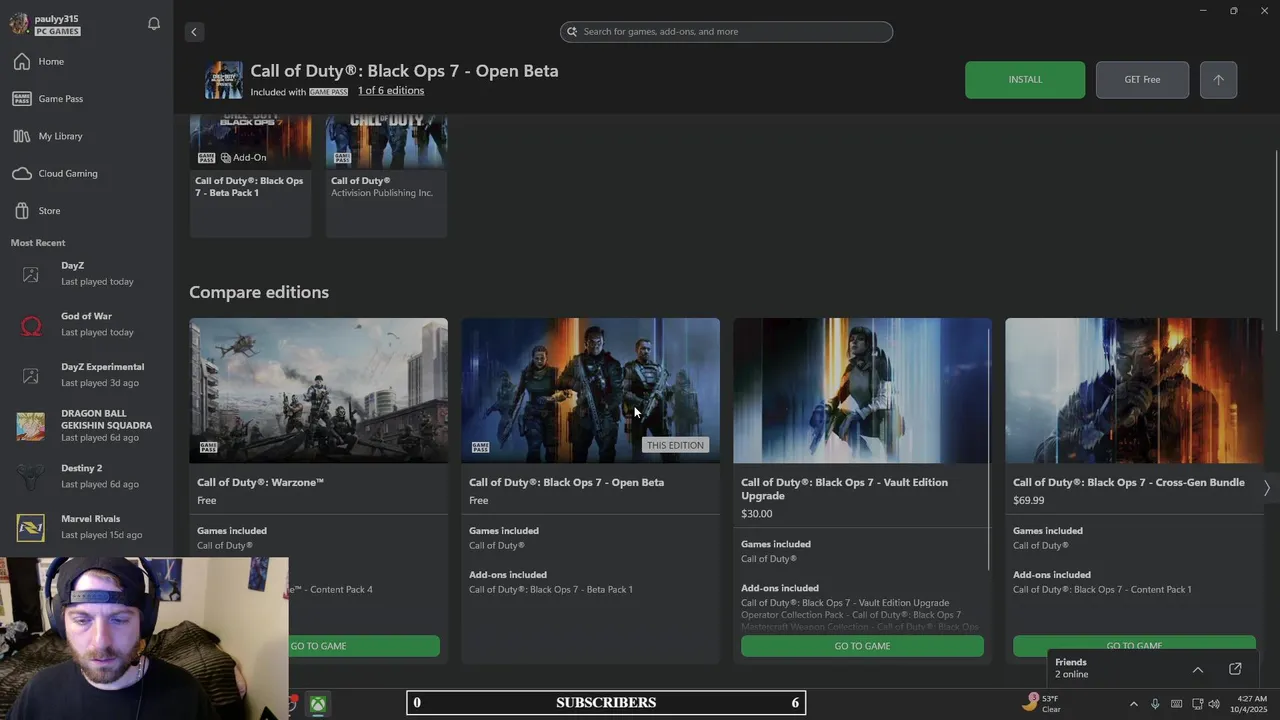This screenshot has height=720, width=1280.
Task: Open the DRAGON BALL GEKISHIN SQUADRA entry
Action: tap(86, 425)
